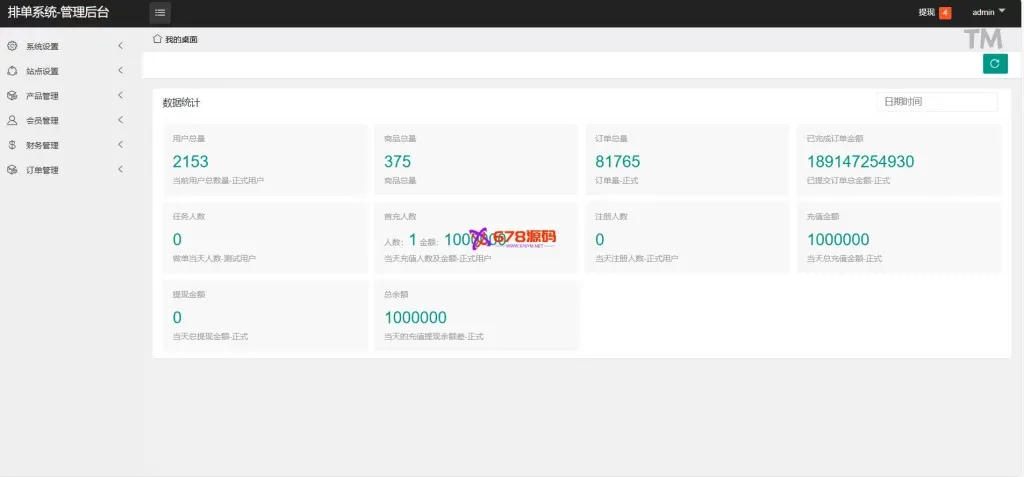
Task: Toggle the sidebar with the hamburger button
Action: click(x=160, y=13)
